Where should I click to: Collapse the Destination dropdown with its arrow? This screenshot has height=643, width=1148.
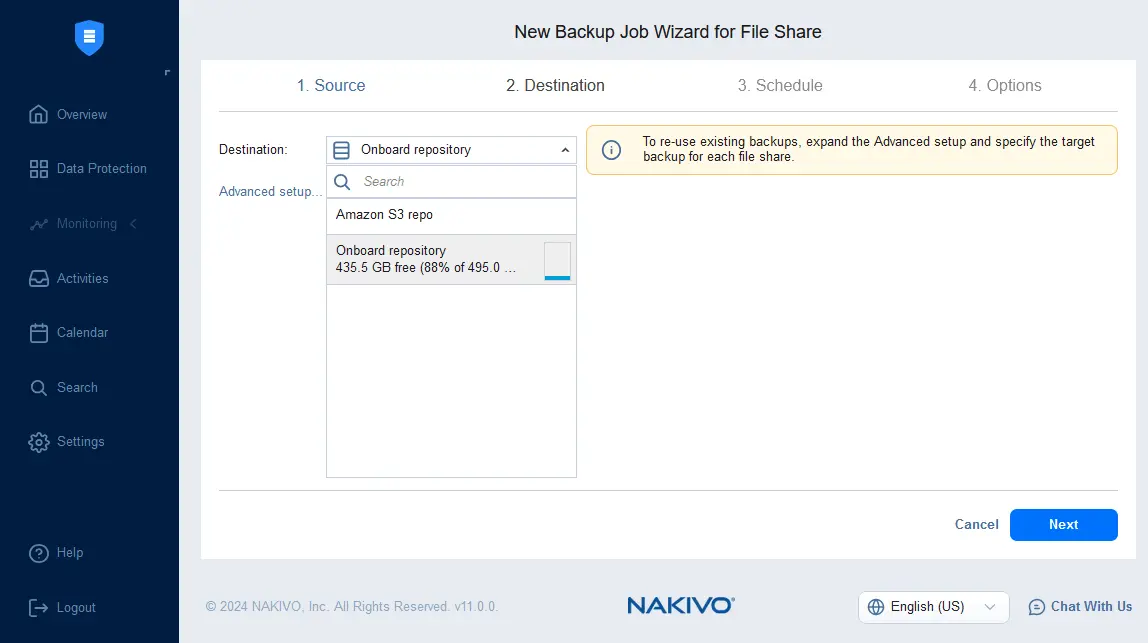point(565,150)
